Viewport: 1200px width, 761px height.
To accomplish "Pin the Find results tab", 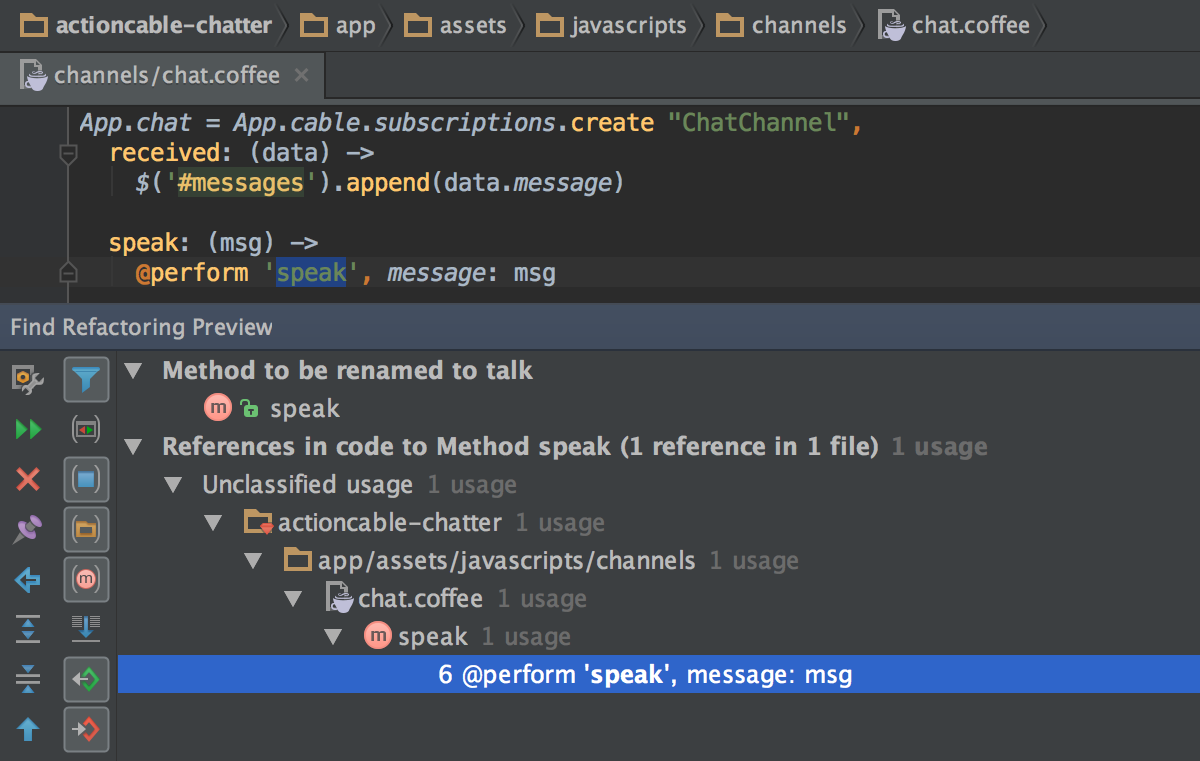I will 28,530.
